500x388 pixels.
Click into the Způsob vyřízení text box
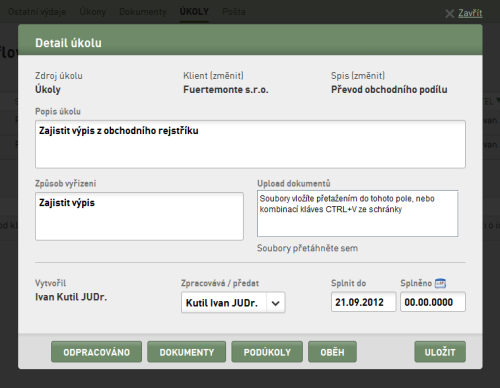[x=139, y=216]
